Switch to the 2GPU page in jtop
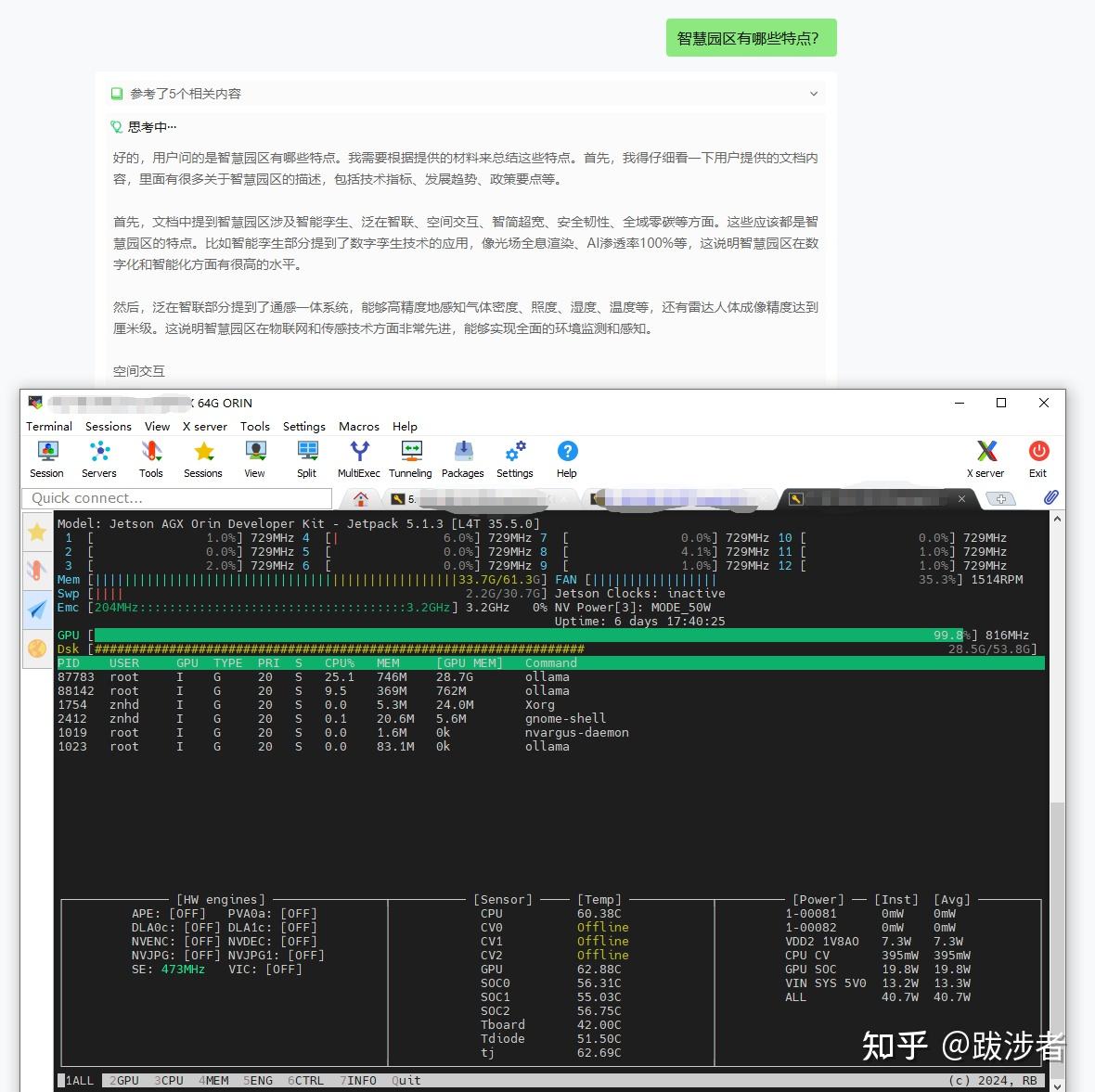This screenshot has height=1092, width=1095. click(124, 1080)
